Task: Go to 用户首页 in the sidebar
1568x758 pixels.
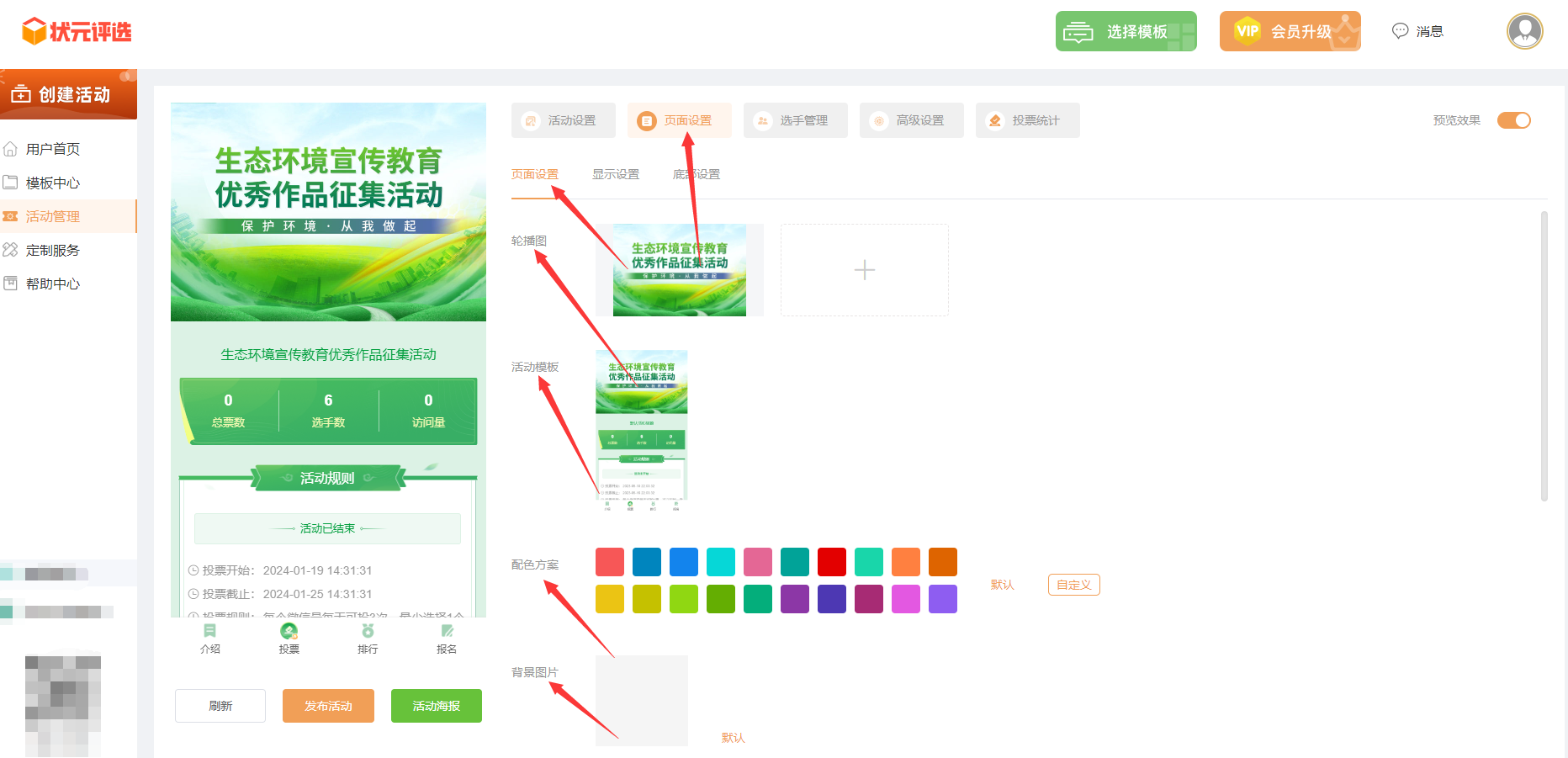Action: (x=52, y=149)
